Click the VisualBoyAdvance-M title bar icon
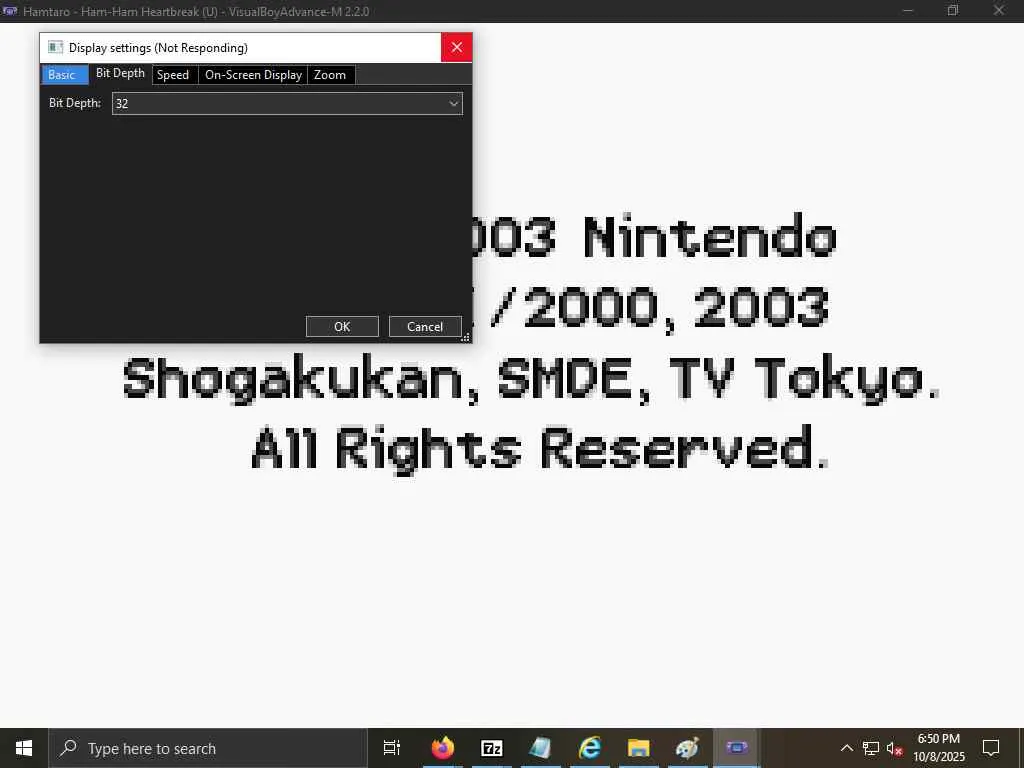 [x=10, y=11]
